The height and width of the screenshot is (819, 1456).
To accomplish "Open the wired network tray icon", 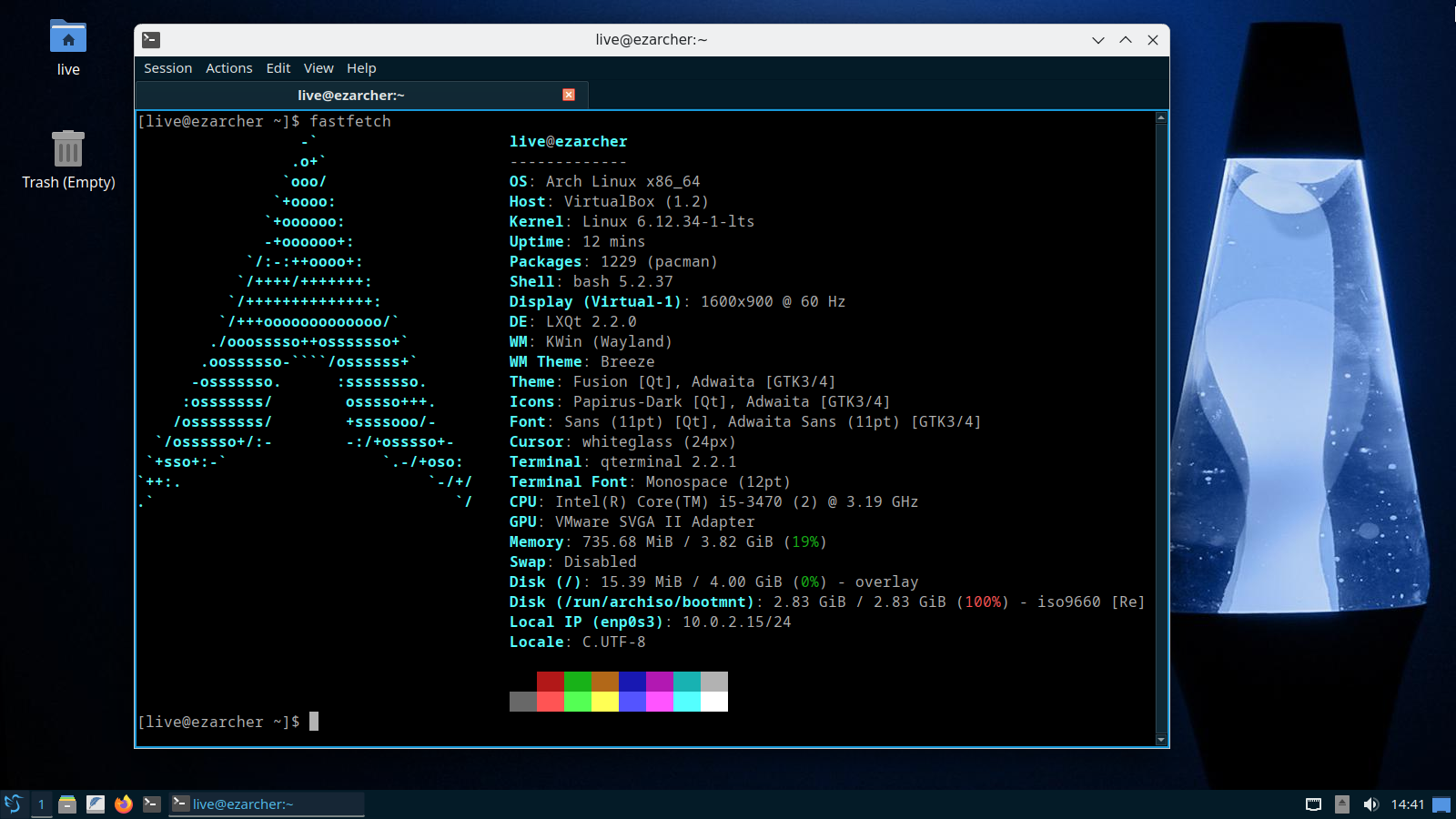I will [1313, 804].
